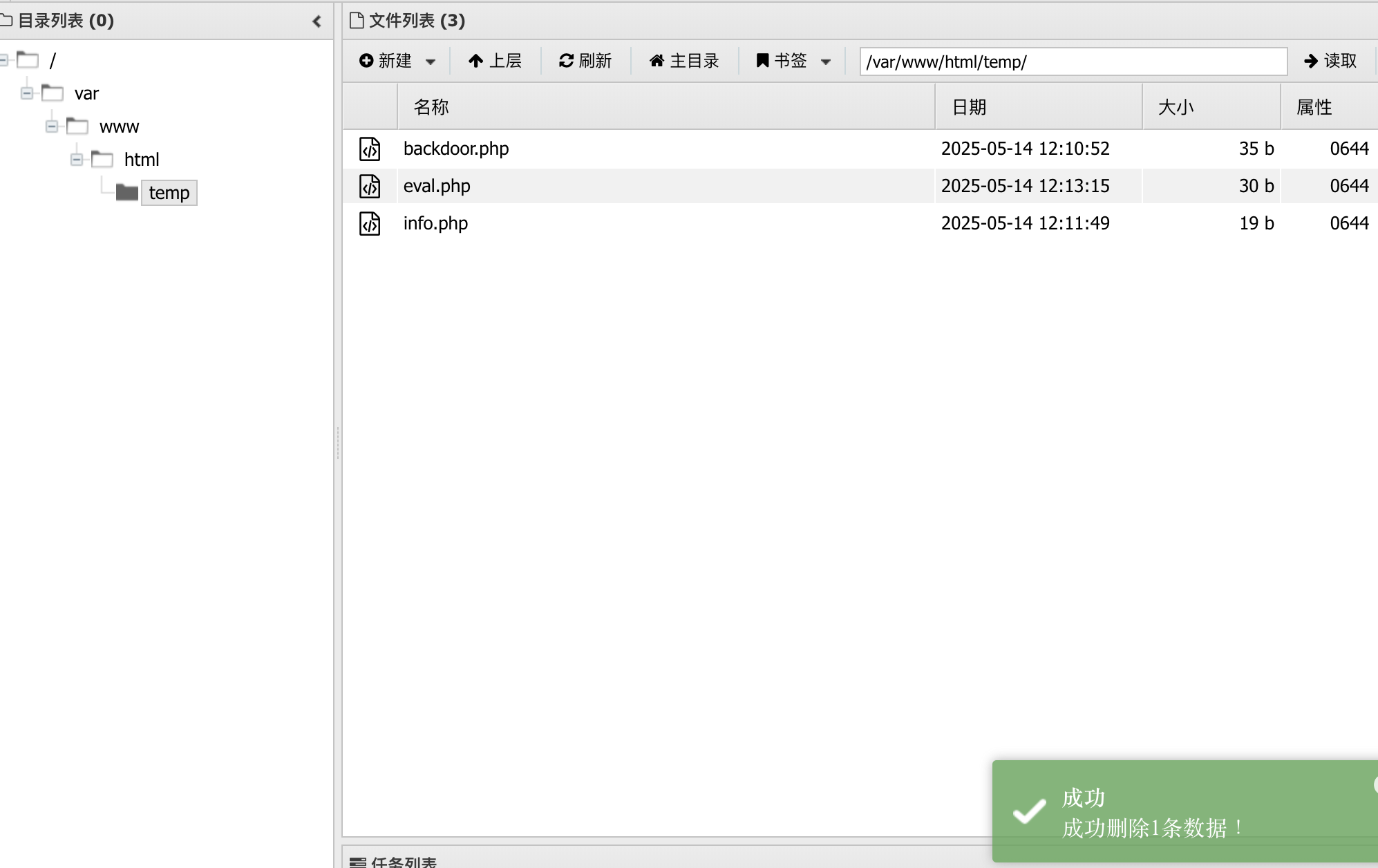Go to home directory 主目录
Screen dimensions: 1378x868
coord(684,61)
